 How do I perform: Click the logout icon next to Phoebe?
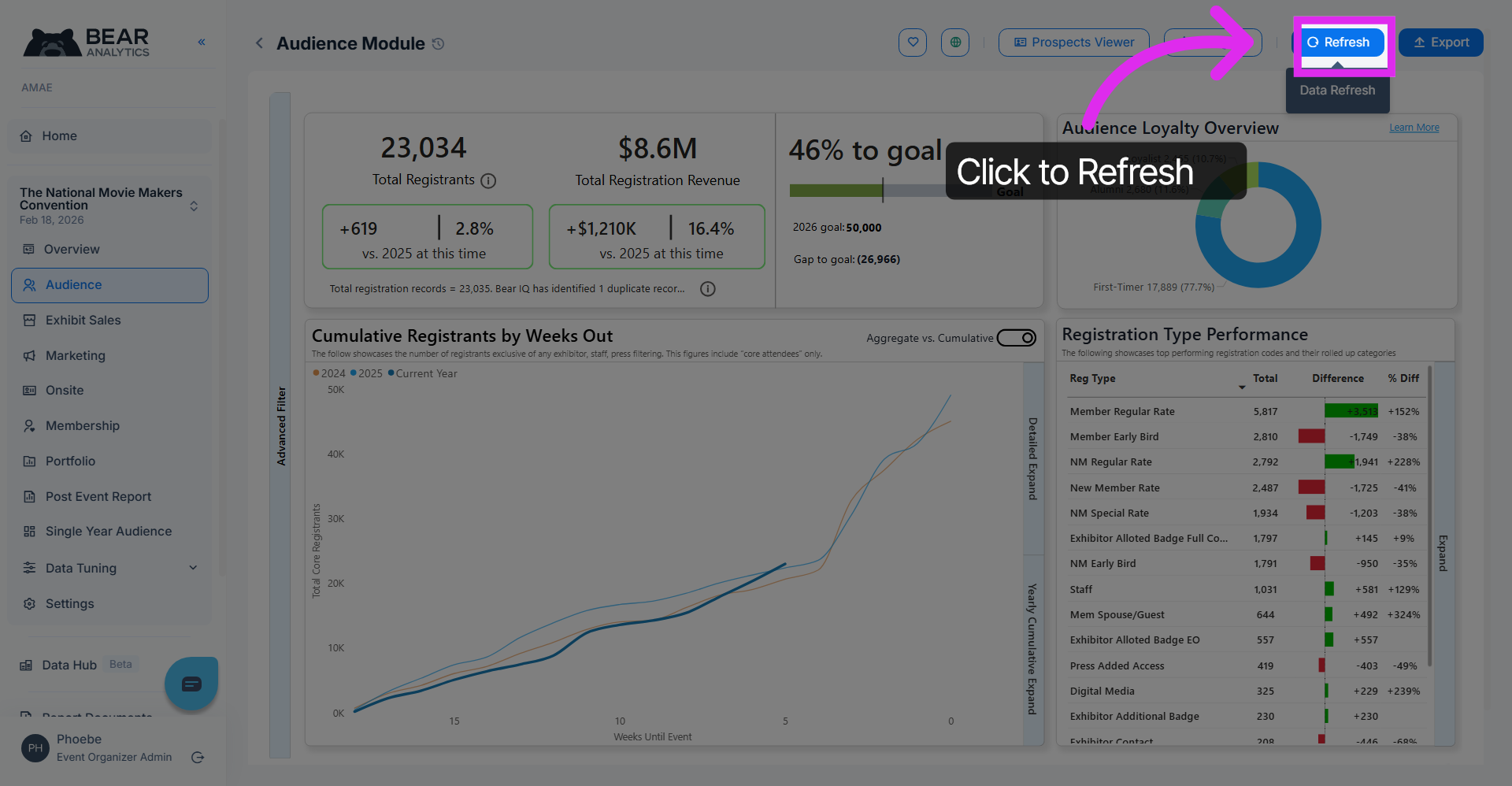tap(198, 758)
